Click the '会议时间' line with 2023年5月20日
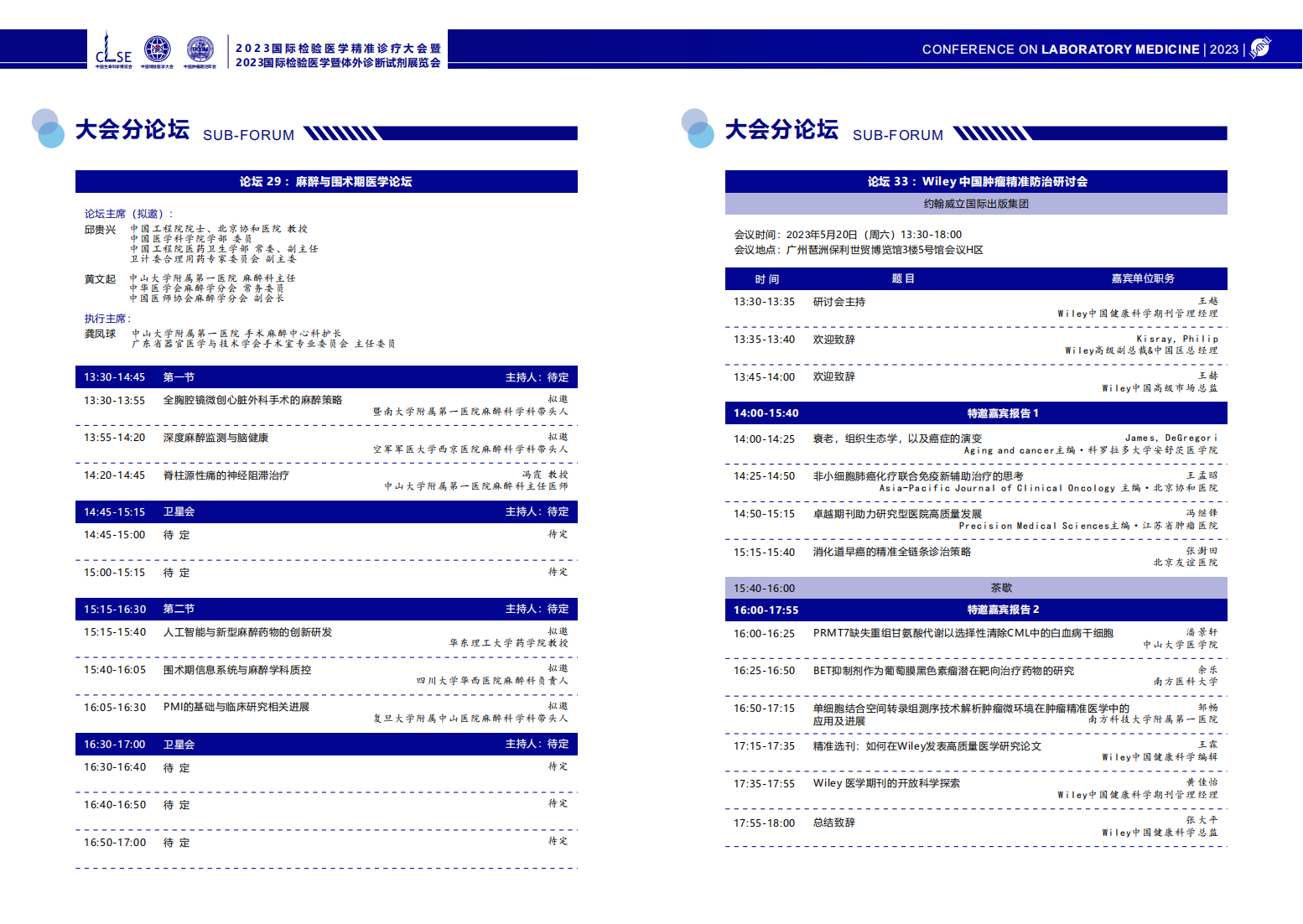1303x924 pixels. coord(848,235)
